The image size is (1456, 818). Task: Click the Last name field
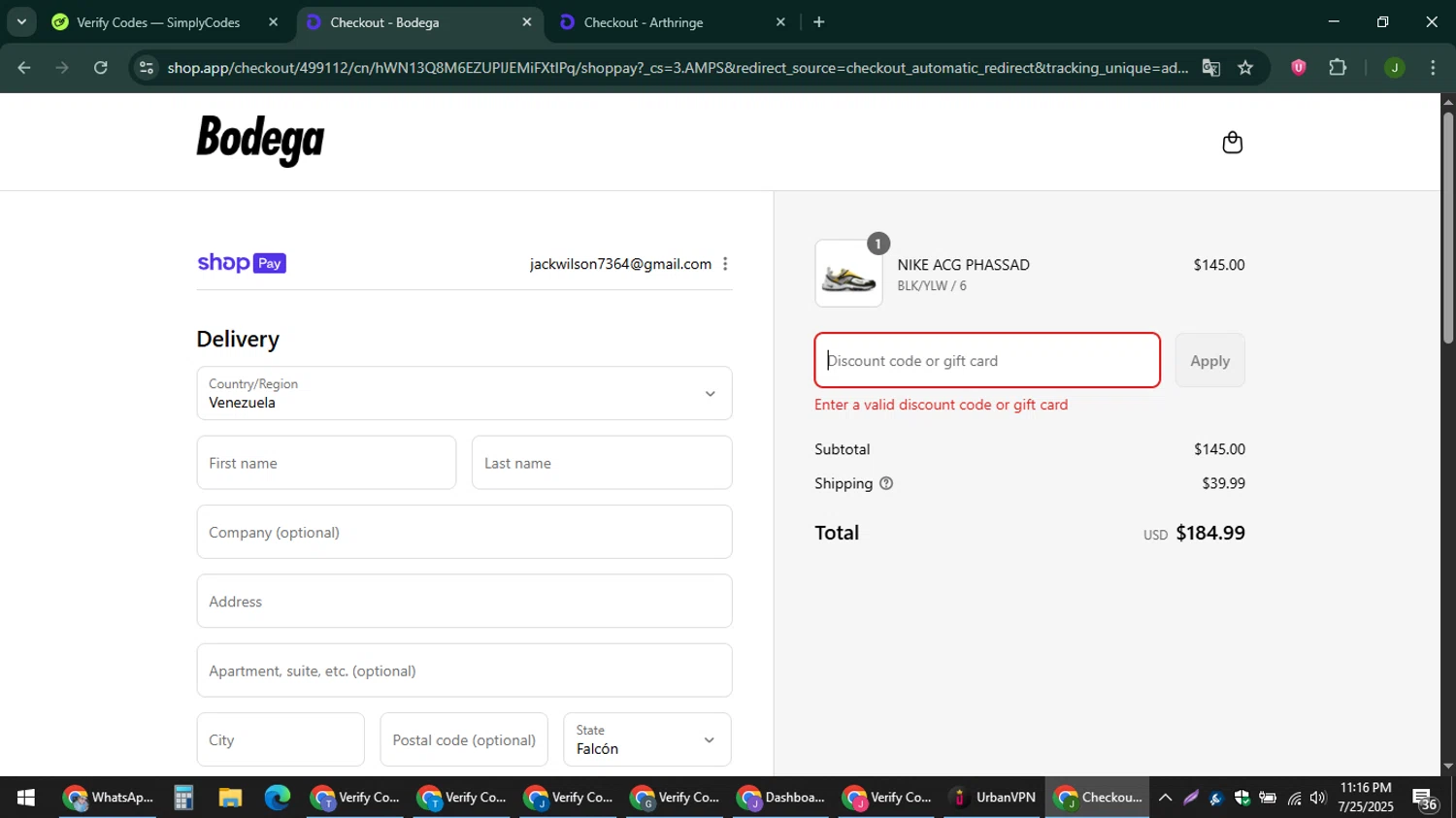pos(602,463)
